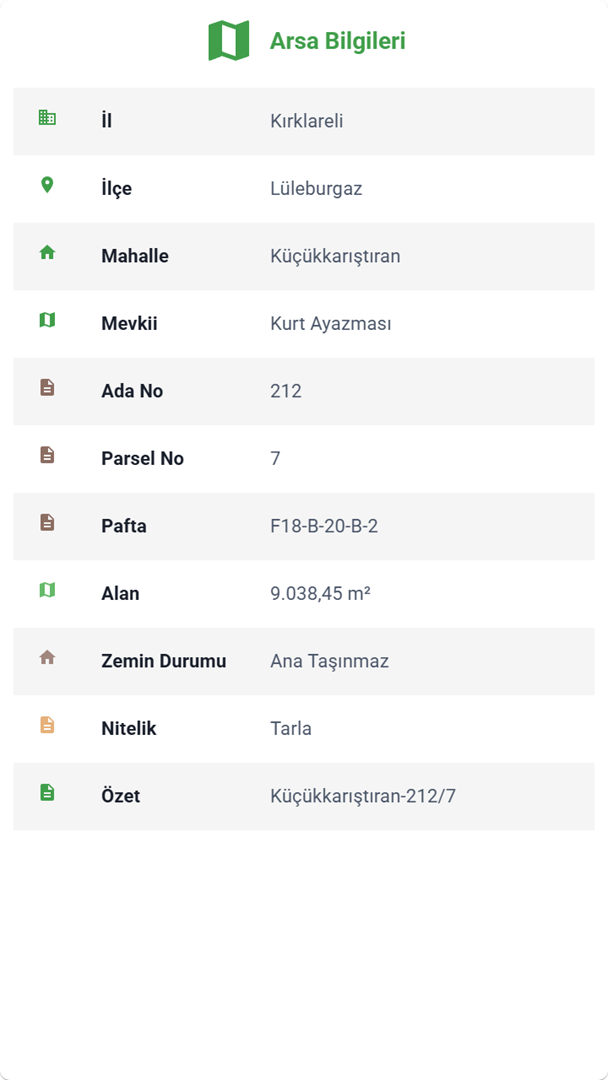The width and height of the screenshot is (608, 1080).
Task: Click the Özet value Küçükkarıştıran-212/7
Action: 363,796
